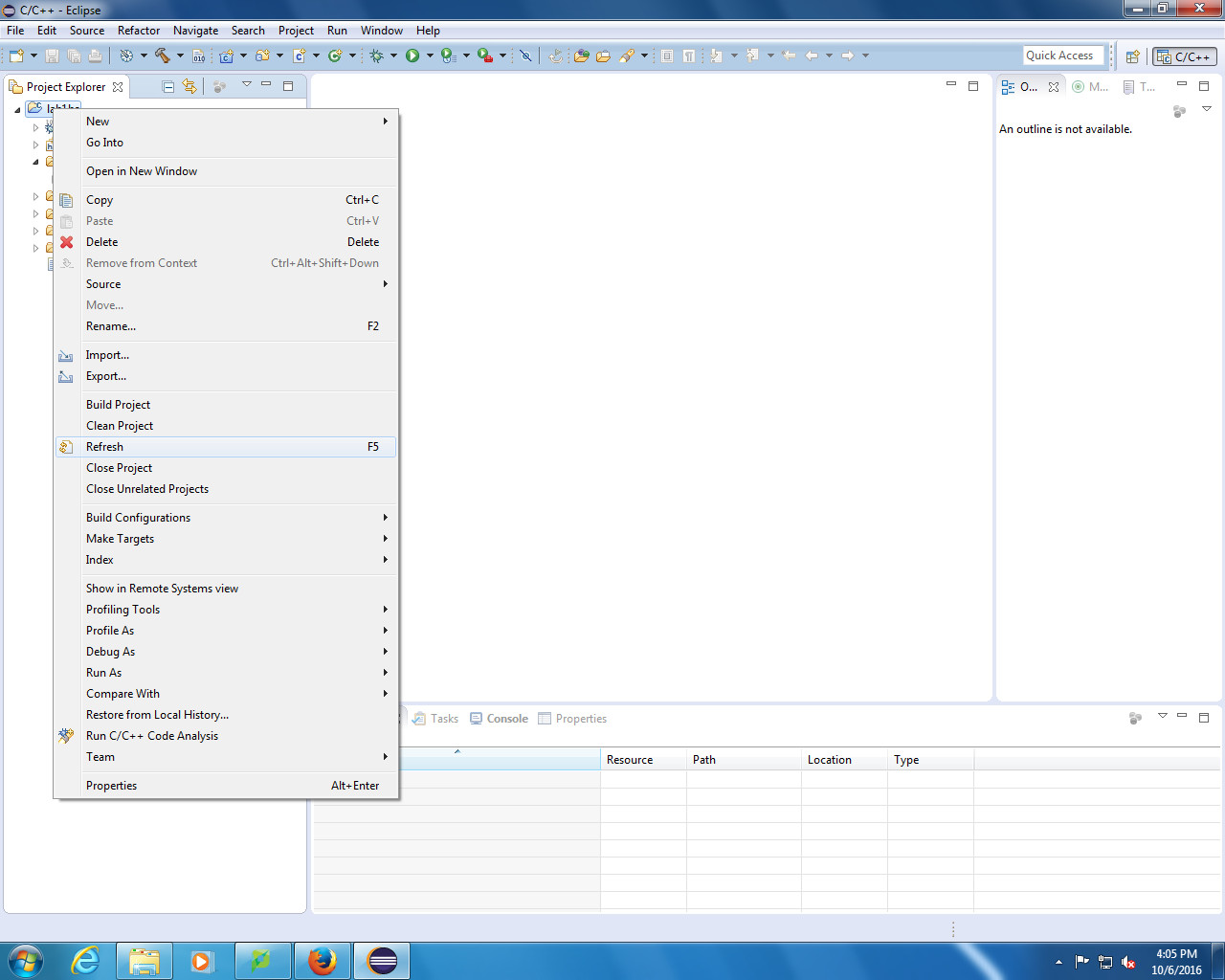
Task: Click the New C/C++ Project toolbar icon
Action: (x=226, y=56)
